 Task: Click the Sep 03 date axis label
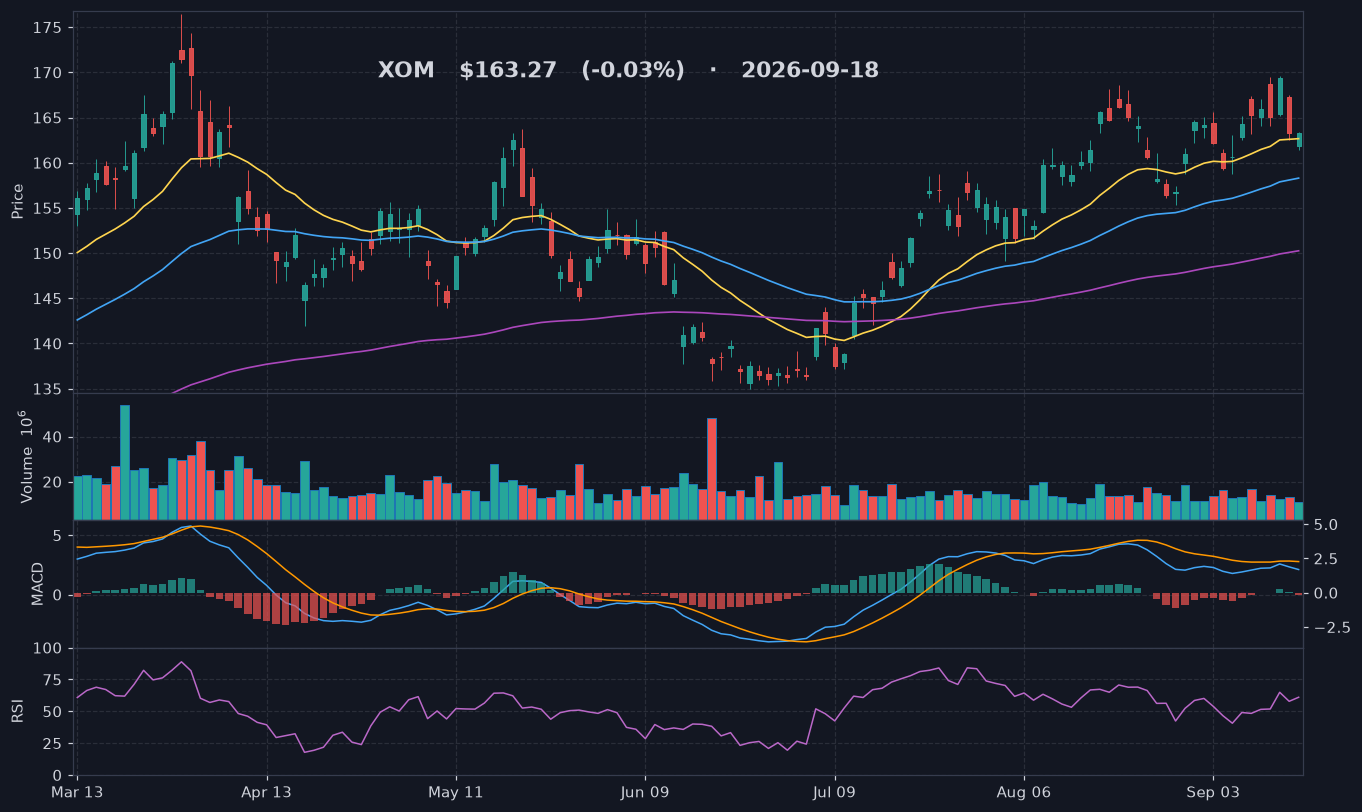[x=1213, y=791]
